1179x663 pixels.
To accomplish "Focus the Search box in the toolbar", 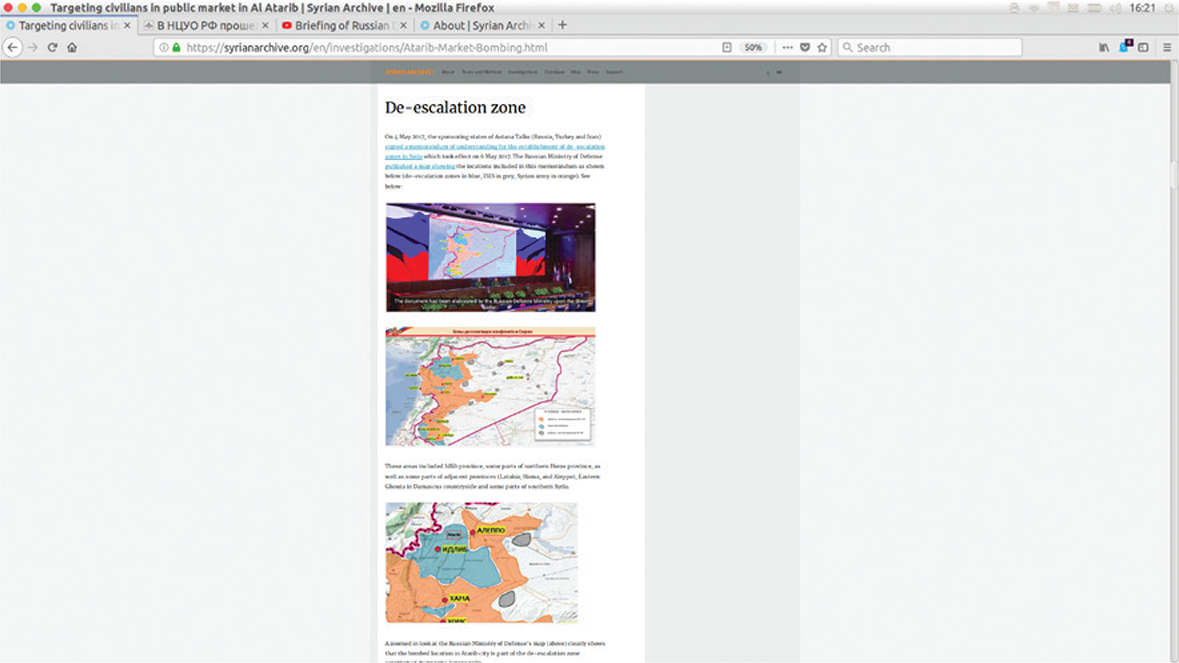I will pyautogui.click(x=930, y=47).
